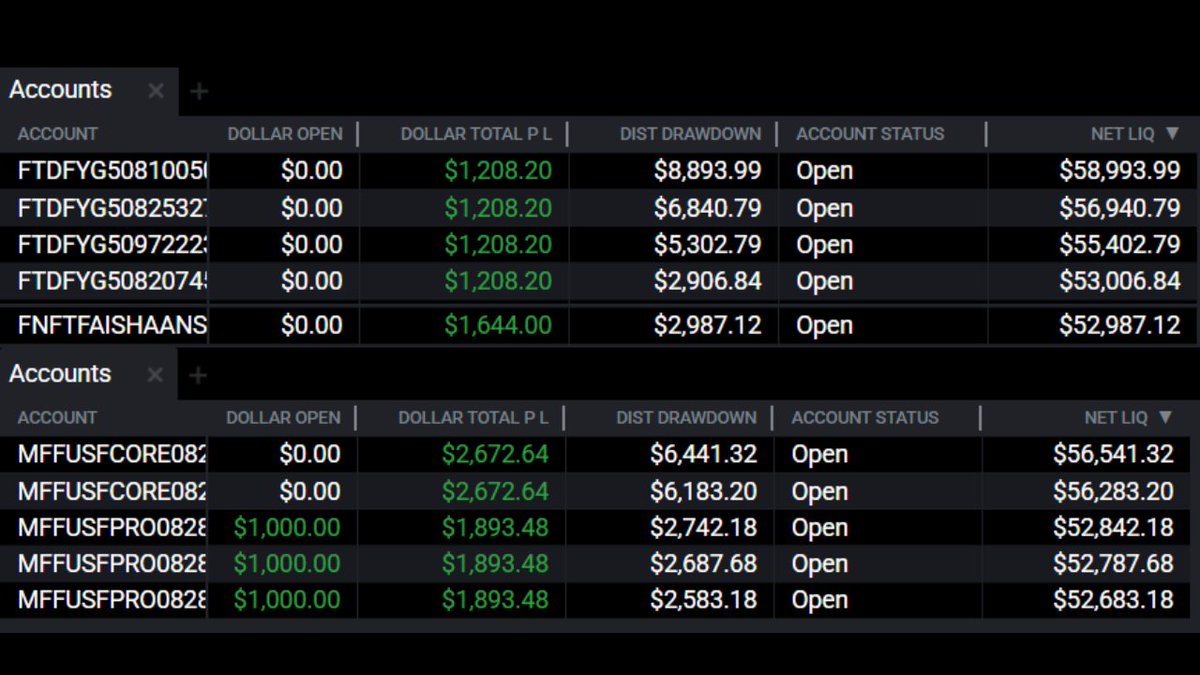1200x675 pixels.
Task: Sort by the ACCOUNT column header in the MFFUSF panel
Action: tap(58, 418)
